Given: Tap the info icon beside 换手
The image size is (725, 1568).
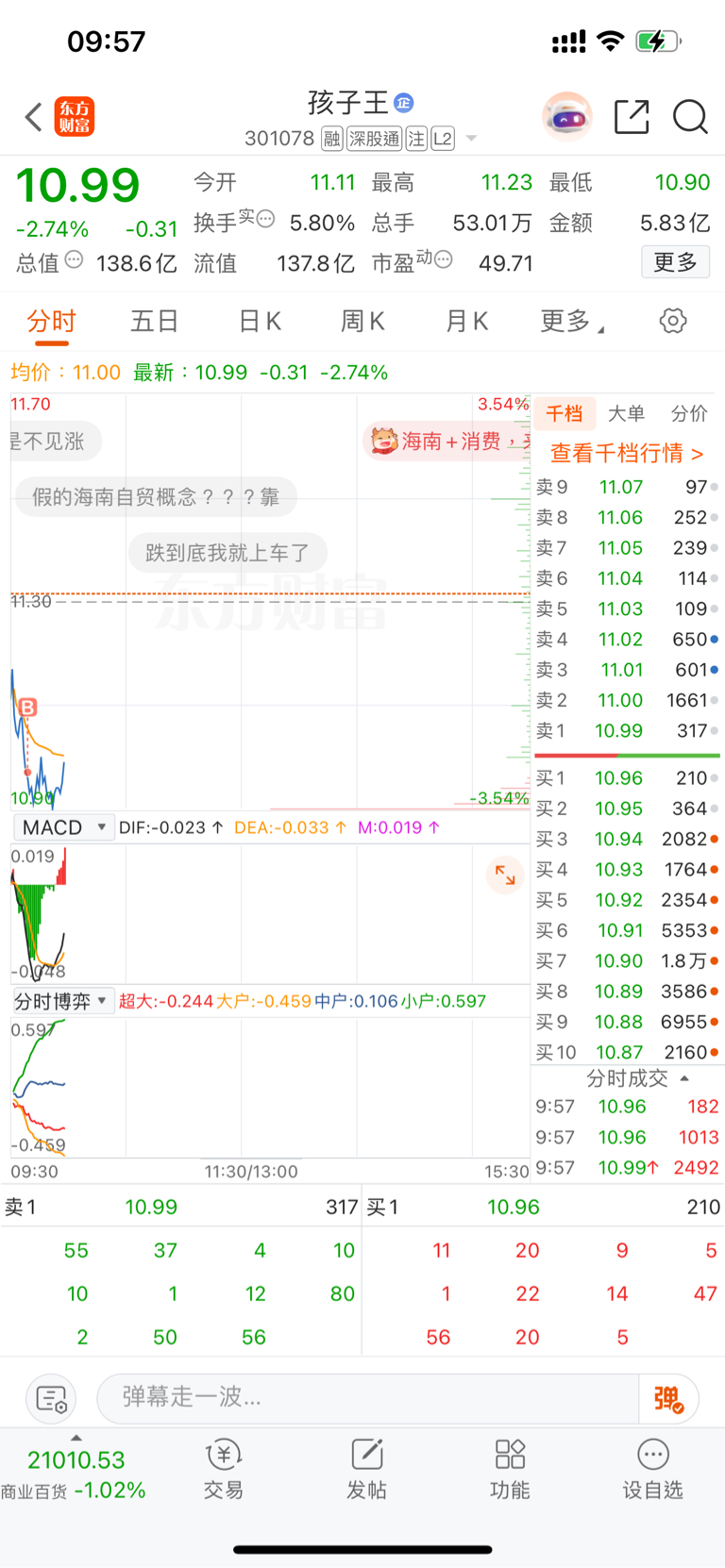Looking at the screenshot, I should coord(265,219).
